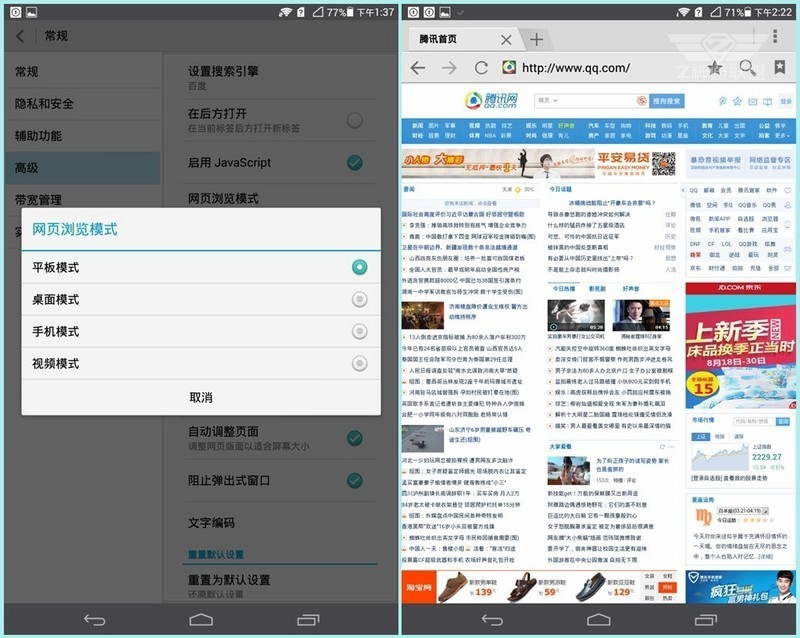
Task: Go back with the browser toolbar back arrow
Action: pyautogui.click(x=418, y=67)
